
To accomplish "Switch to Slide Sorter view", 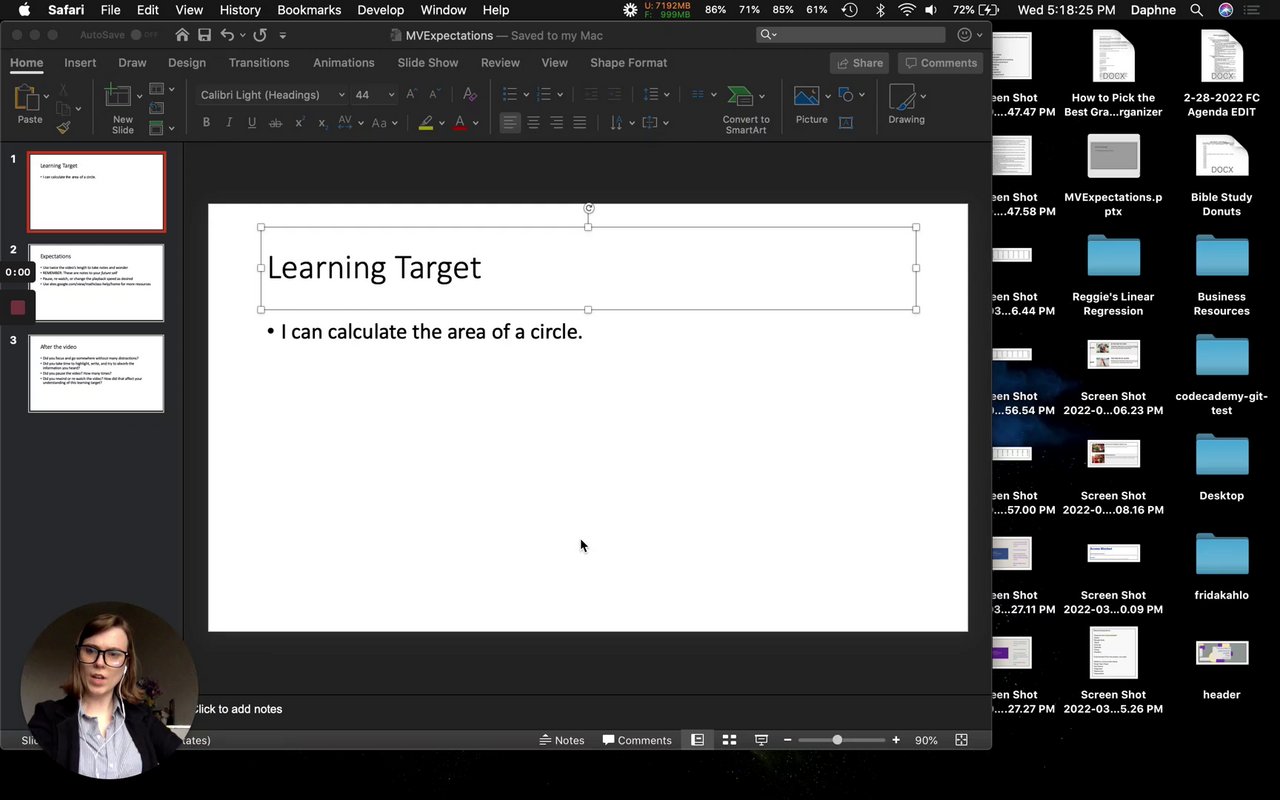I will pos(729,740).
